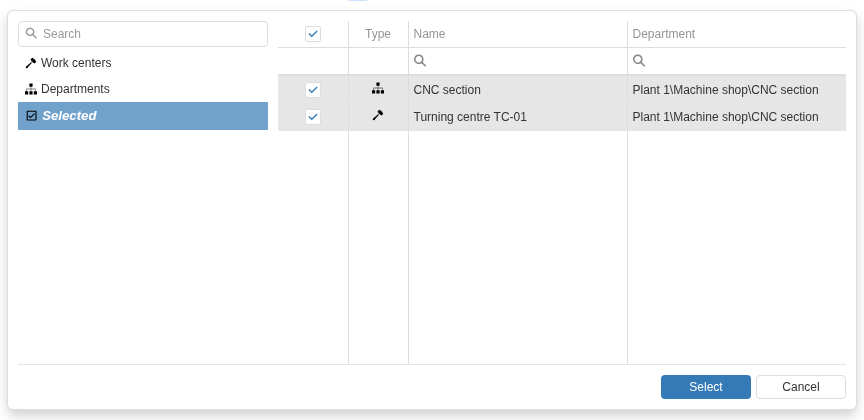Click the hammer type icon in Turning centre TC-01 row
This screenshot has height=420, width=864.
(x=378, y=115)
